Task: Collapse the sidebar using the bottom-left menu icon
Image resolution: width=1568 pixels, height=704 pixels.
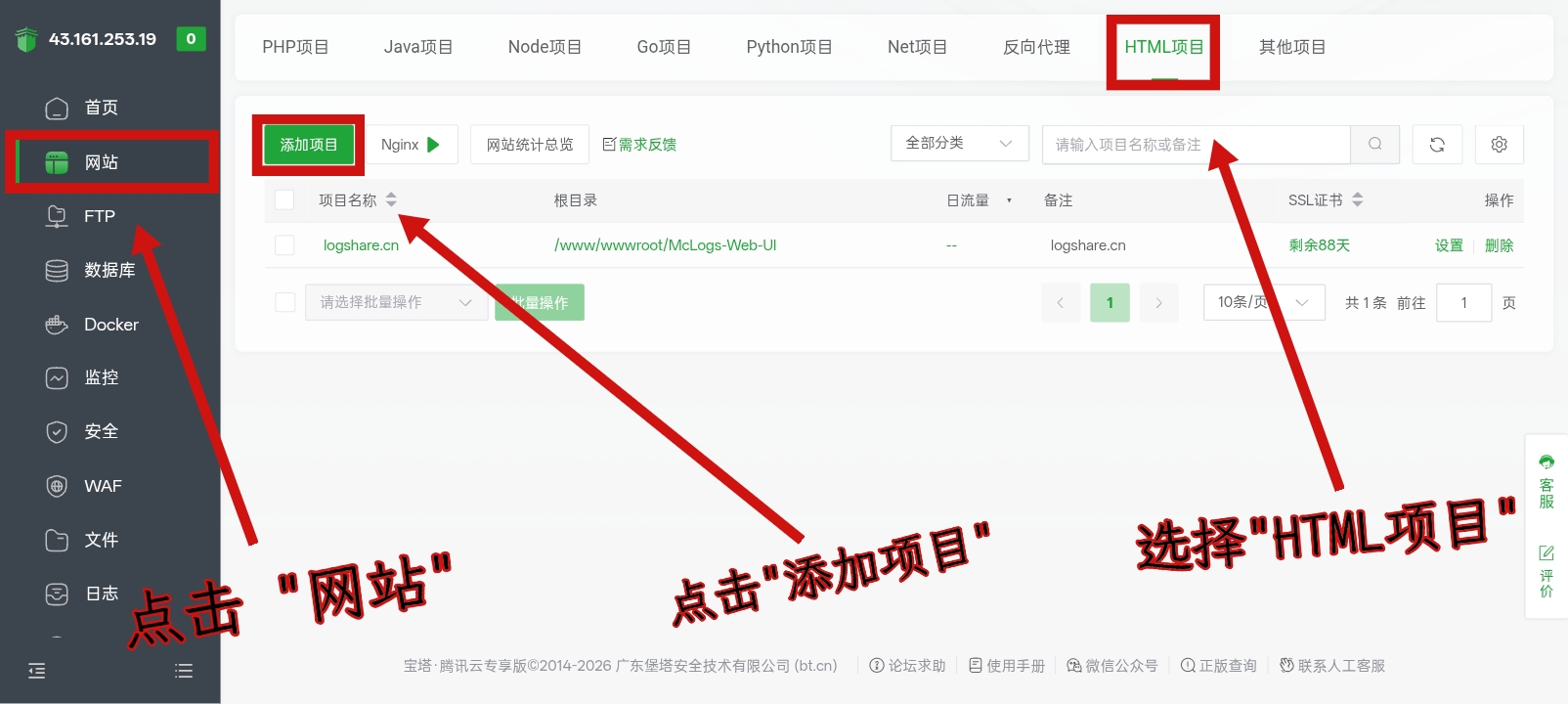Action: (x=37, y=671)
